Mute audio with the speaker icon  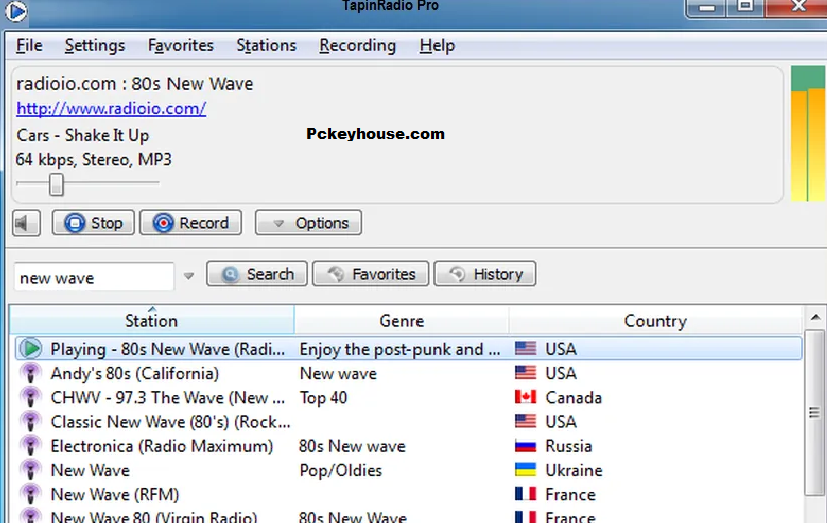26,223
